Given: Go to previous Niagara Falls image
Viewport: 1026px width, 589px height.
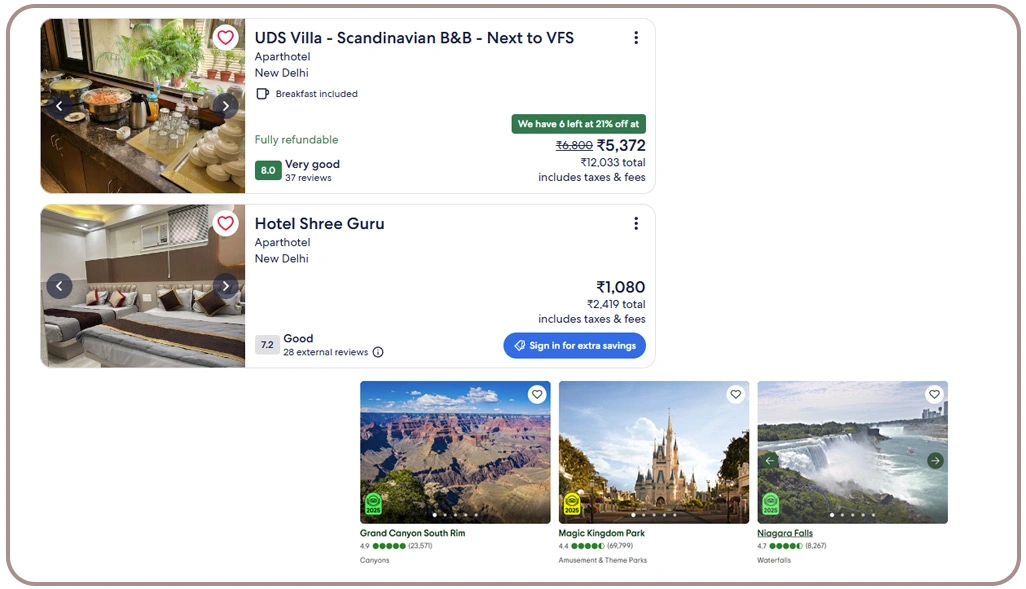Looking at the screenshot, I should point(770,461).
